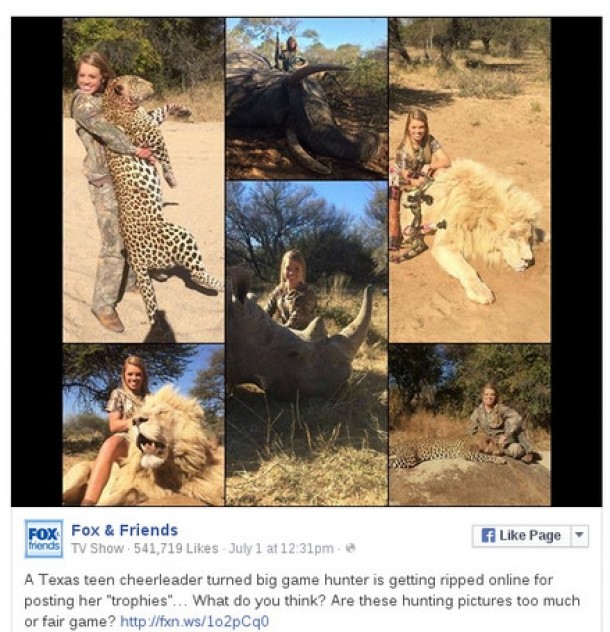Screen dimensions: 610x632
Task: Click the globe public-visibility icon
Action: coord(349,549)
